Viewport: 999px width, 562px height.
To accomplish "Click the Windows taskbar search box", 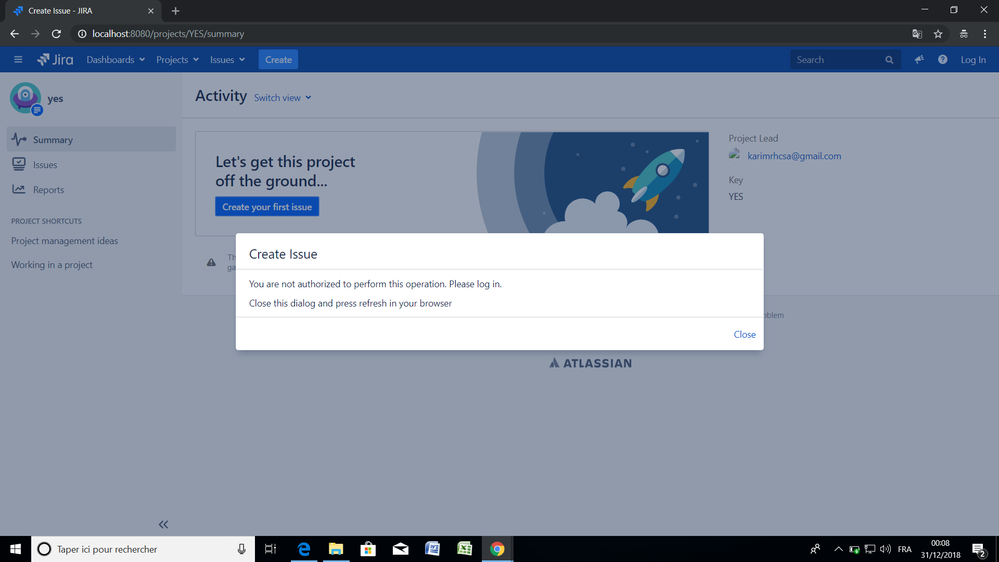I will (143, 549).
